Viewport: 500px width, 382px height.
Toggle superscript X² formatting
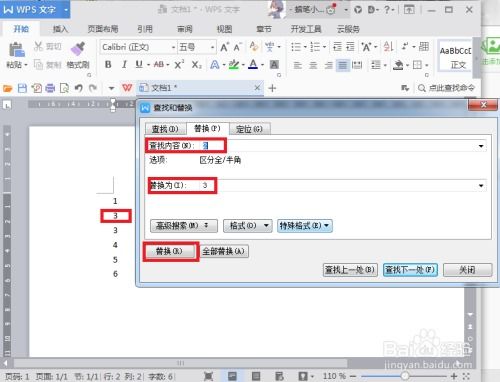point(179,64)
